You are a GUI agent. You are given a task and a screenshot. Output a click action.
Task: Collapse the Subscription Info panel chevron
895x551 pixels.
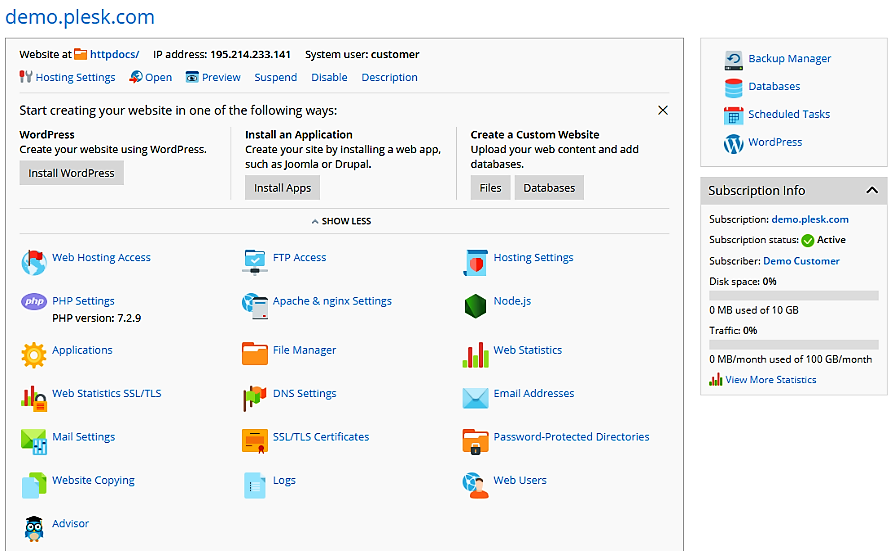tap(872, 190)
